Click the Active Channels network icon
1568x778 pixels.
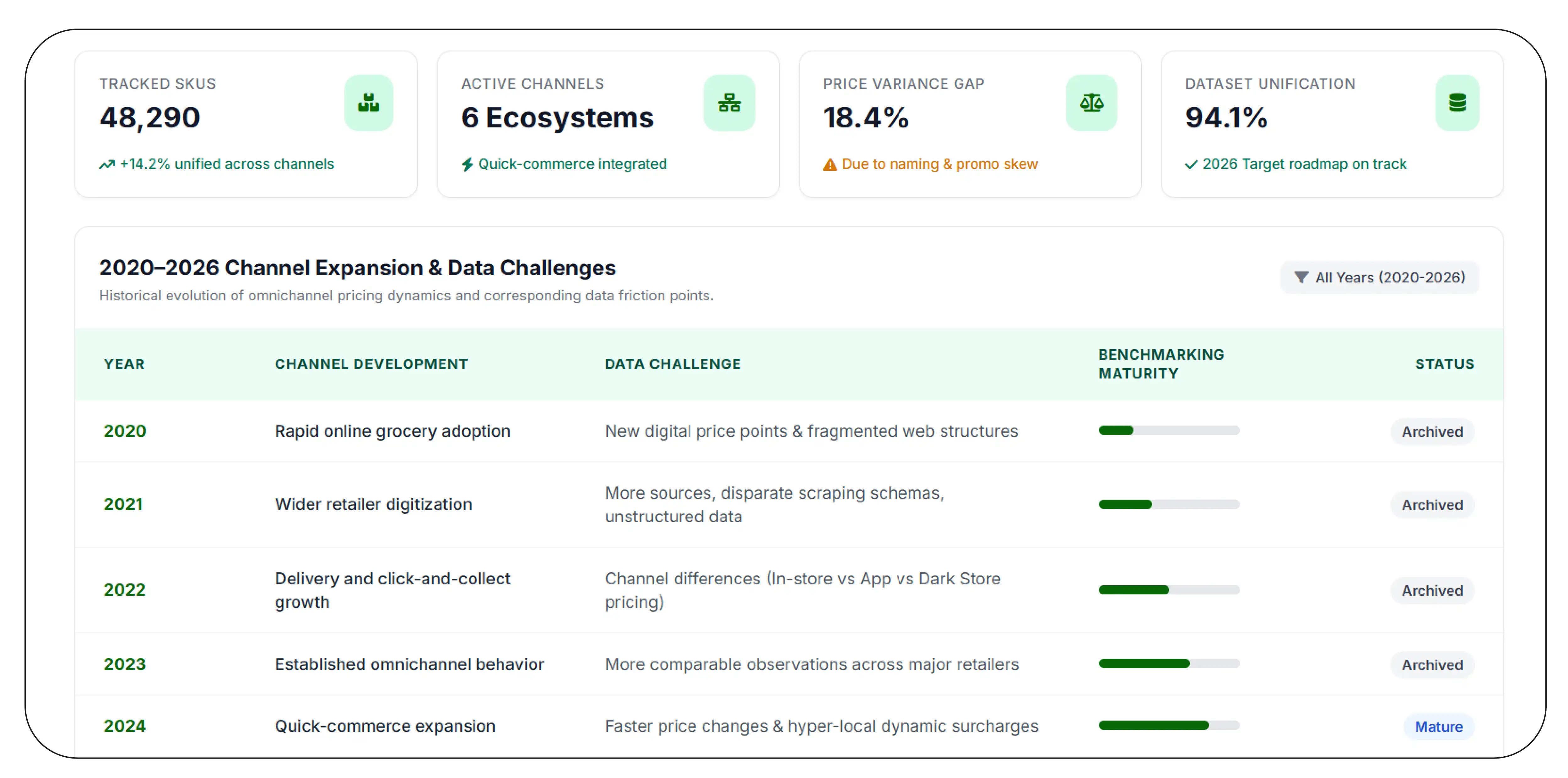729,103
